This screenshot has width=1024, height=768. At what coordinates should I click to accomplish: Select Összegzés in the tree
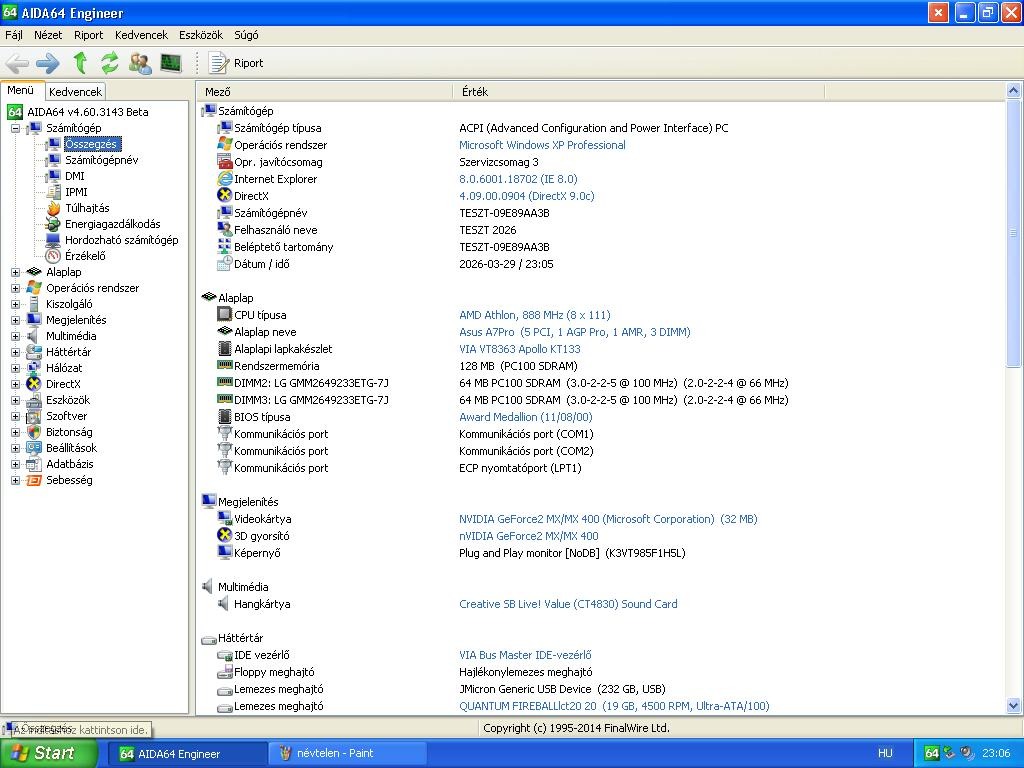pyautogui.click(x=91, y=144)
